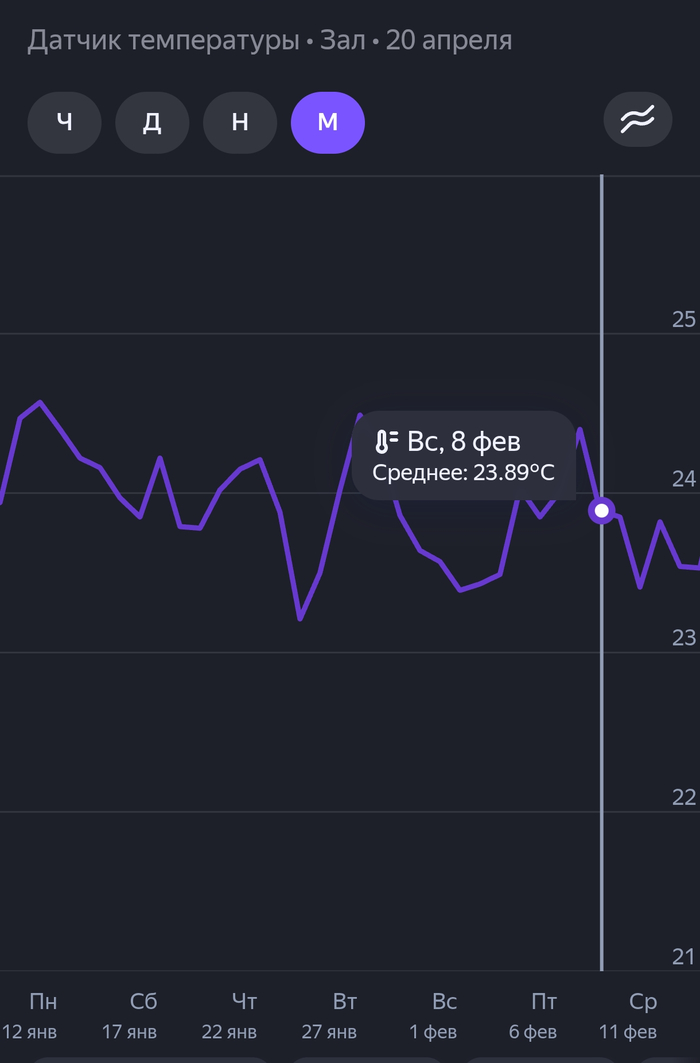Click the white data point marker on the graph
The width and height of the screenshot is (700, 1063).
click(602, 510)
